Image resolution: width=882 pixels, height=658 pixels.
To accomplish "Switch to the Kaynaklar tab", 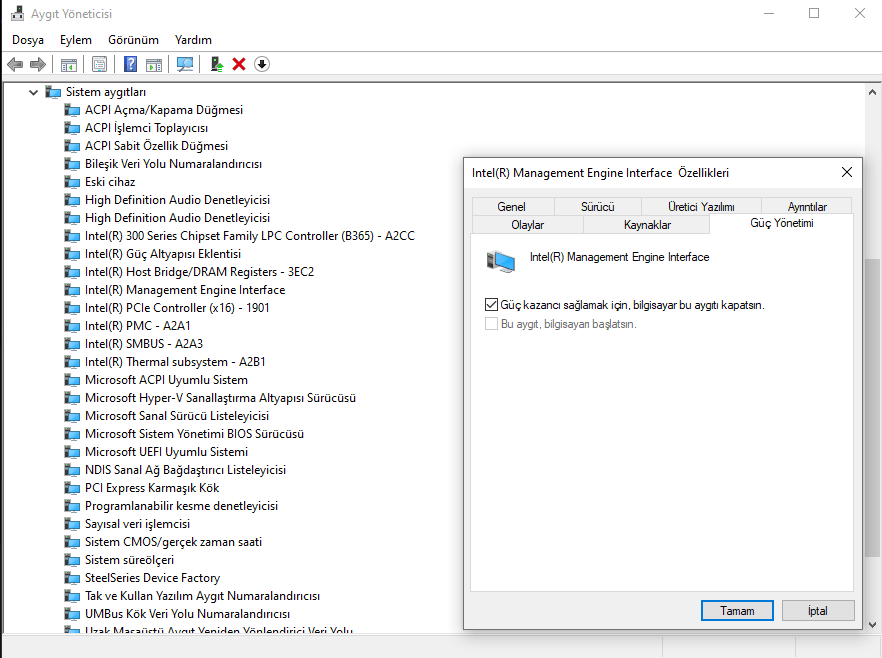I will [x=647, y=225].
